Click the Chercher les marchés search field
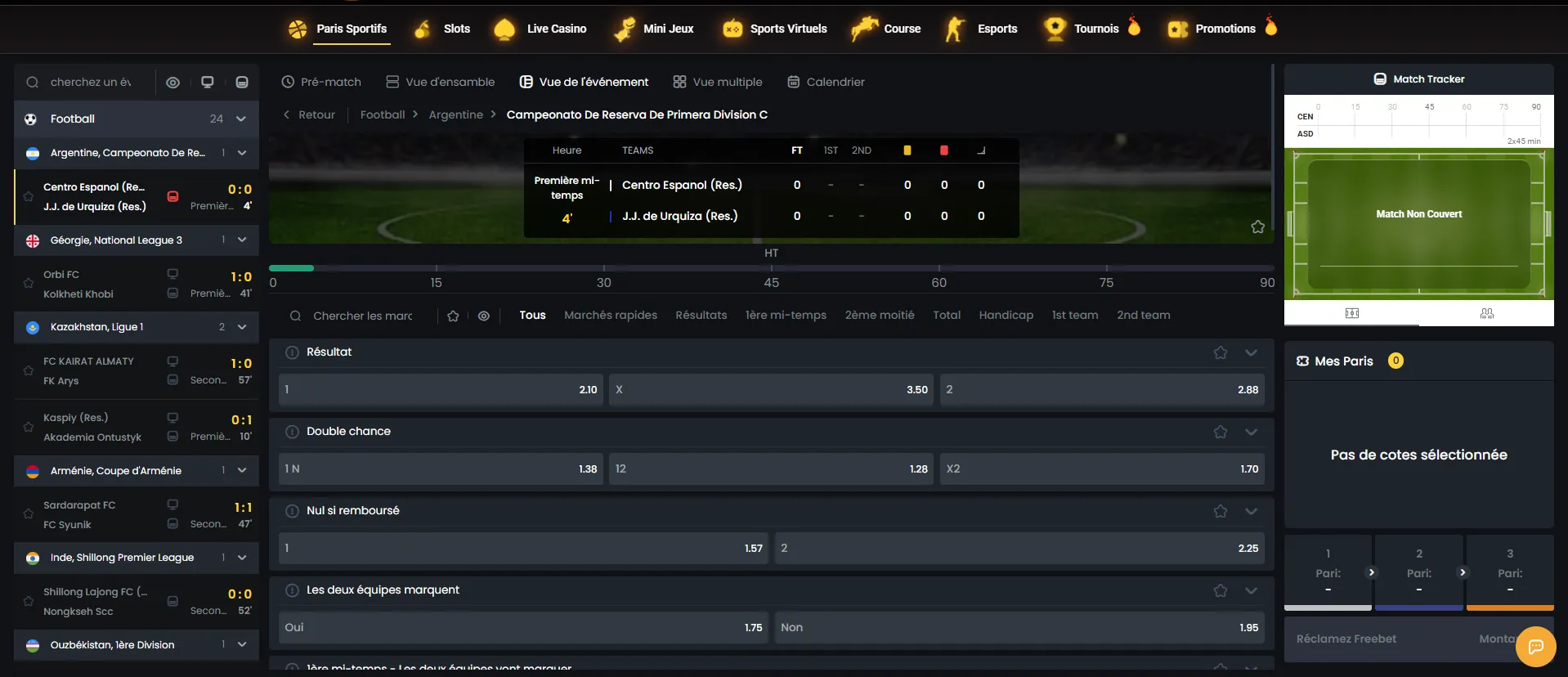Viewport: 1568px width, 677px height. [x=363, y=316]
